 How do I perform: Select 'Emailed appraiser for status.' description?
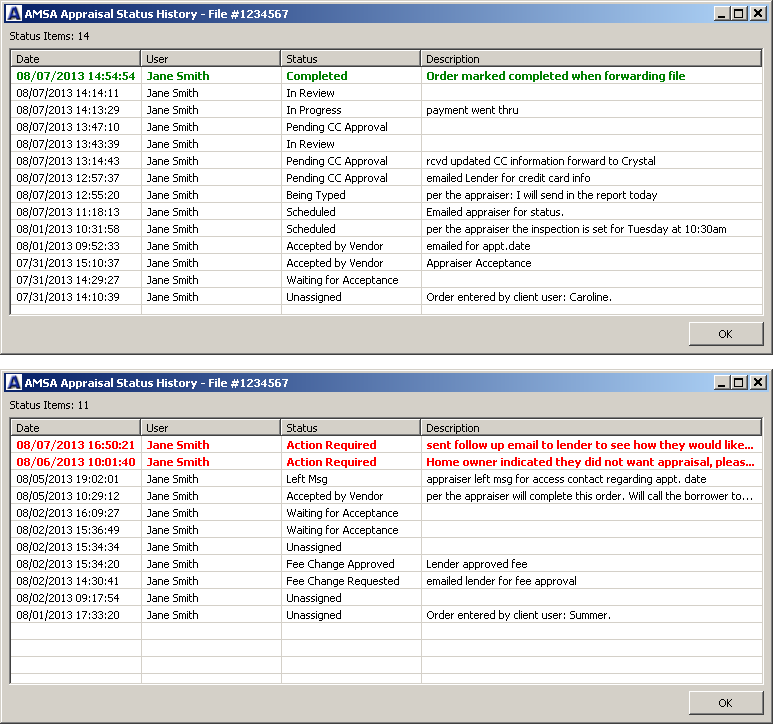(495, 212)
